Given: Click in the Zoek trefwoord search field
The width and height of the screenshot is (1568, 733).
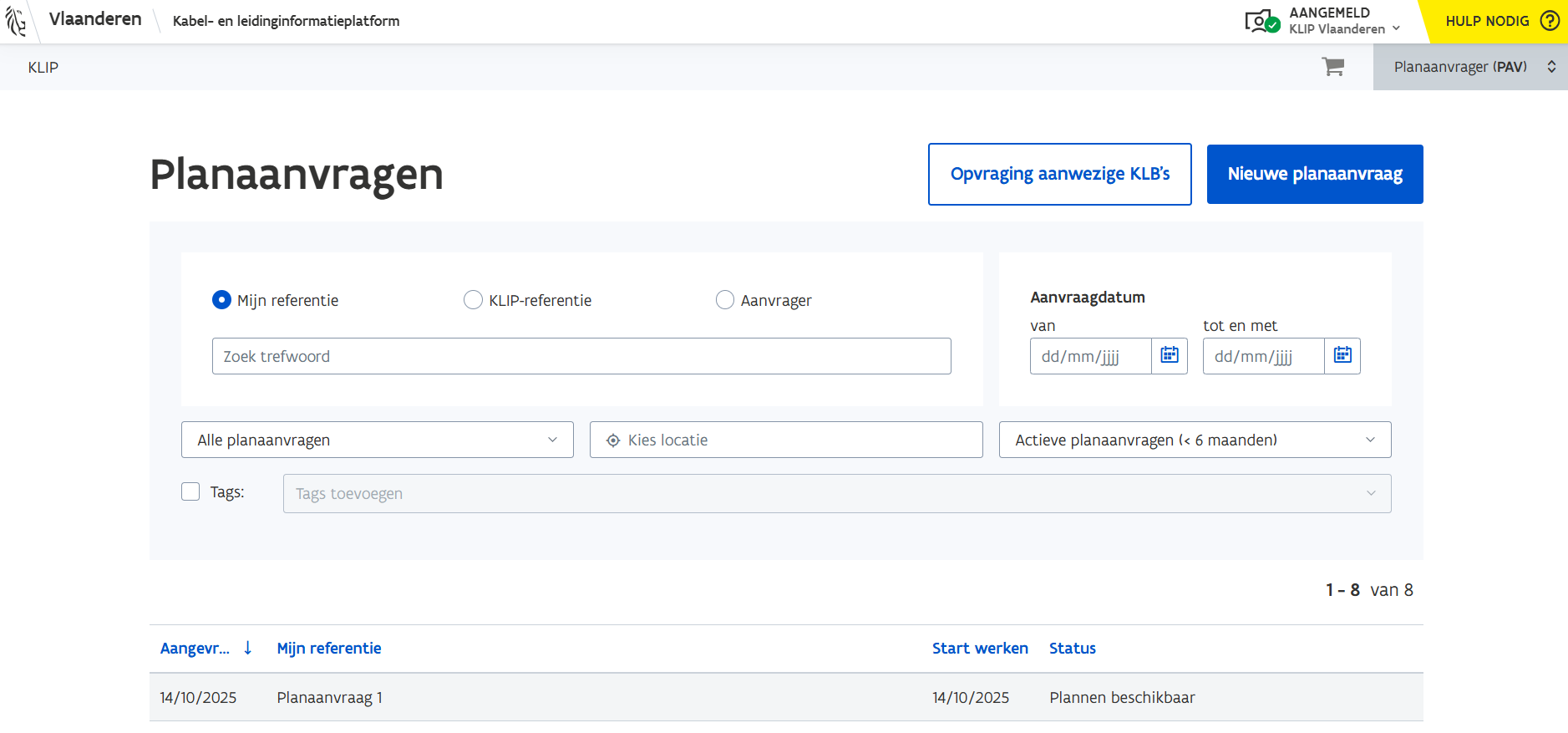Looking at the screenshot, I should coord(581,356).
